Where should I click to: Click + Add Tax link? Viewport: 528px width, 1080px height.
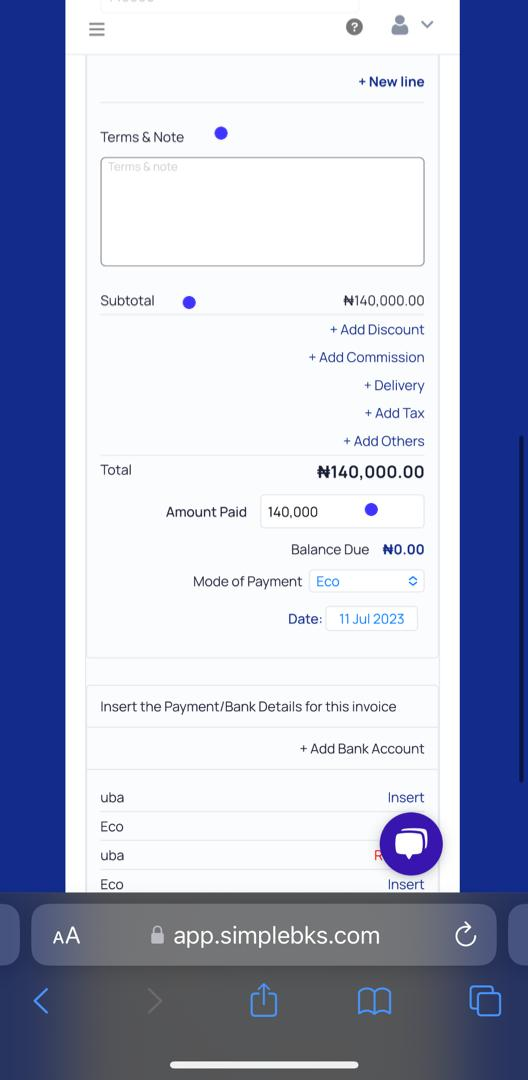(394, 413)
